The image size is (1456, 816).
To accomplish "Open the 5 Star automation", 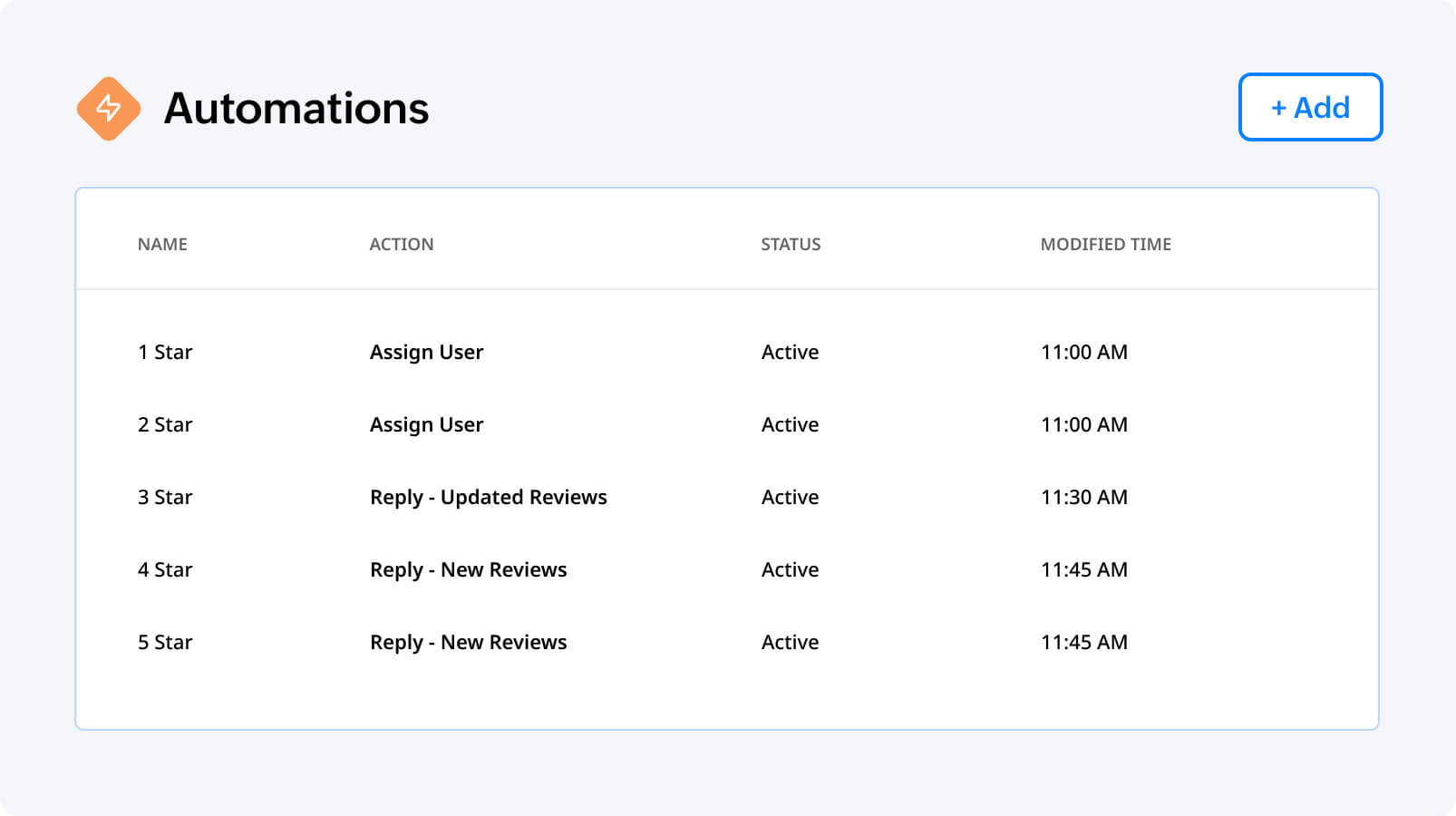I will point(165,642).
